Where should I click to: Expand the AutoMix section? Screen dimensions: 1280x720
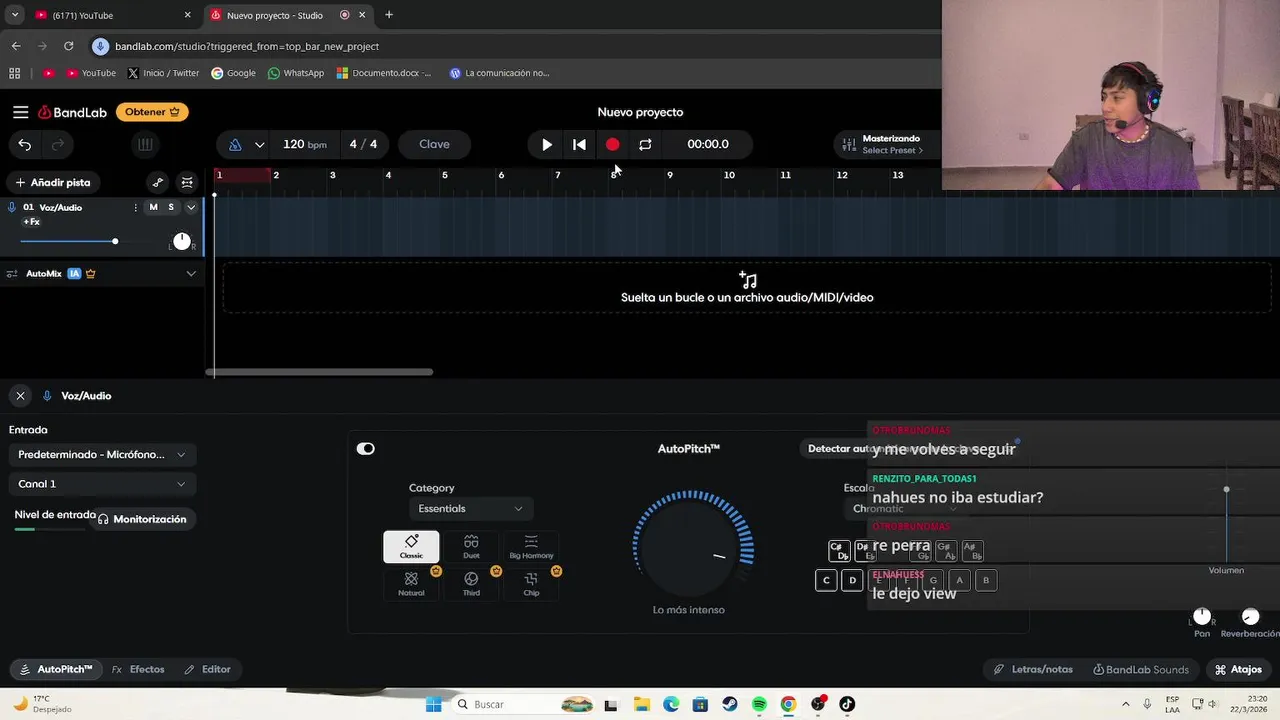191,273
